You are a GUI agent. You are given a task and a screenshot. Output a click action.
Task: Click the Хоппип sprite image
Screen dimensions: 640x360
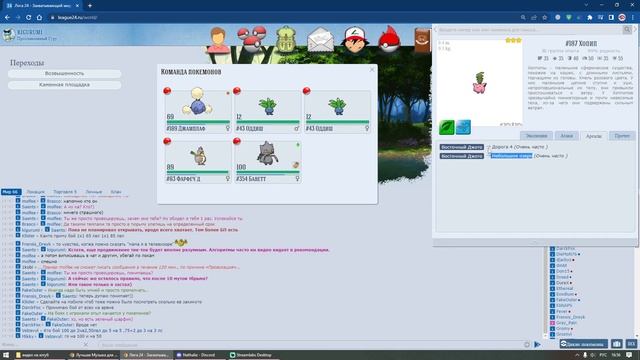pos(480,83)
